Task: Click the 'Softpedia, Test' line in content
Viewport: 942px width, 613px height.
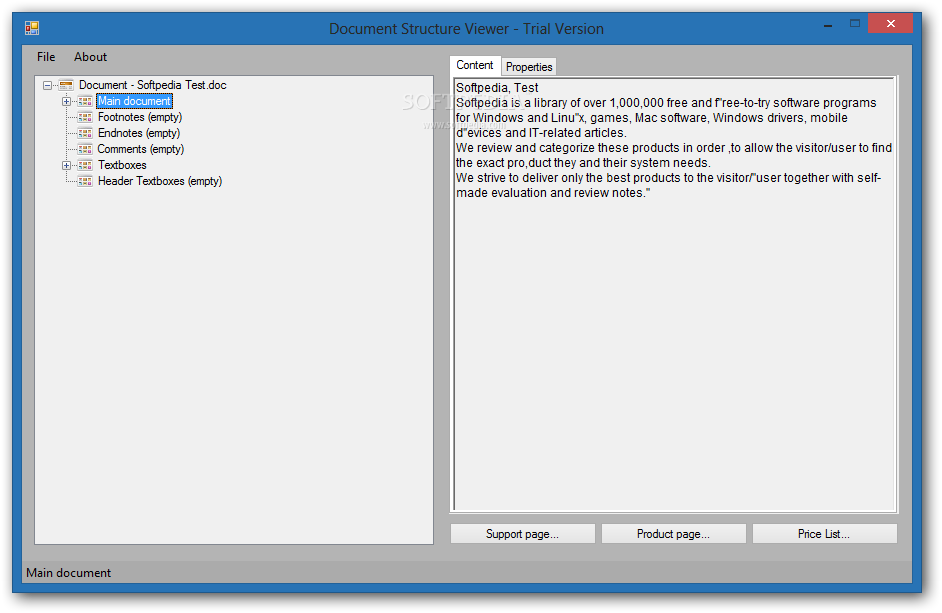Action: coord(497,88)
